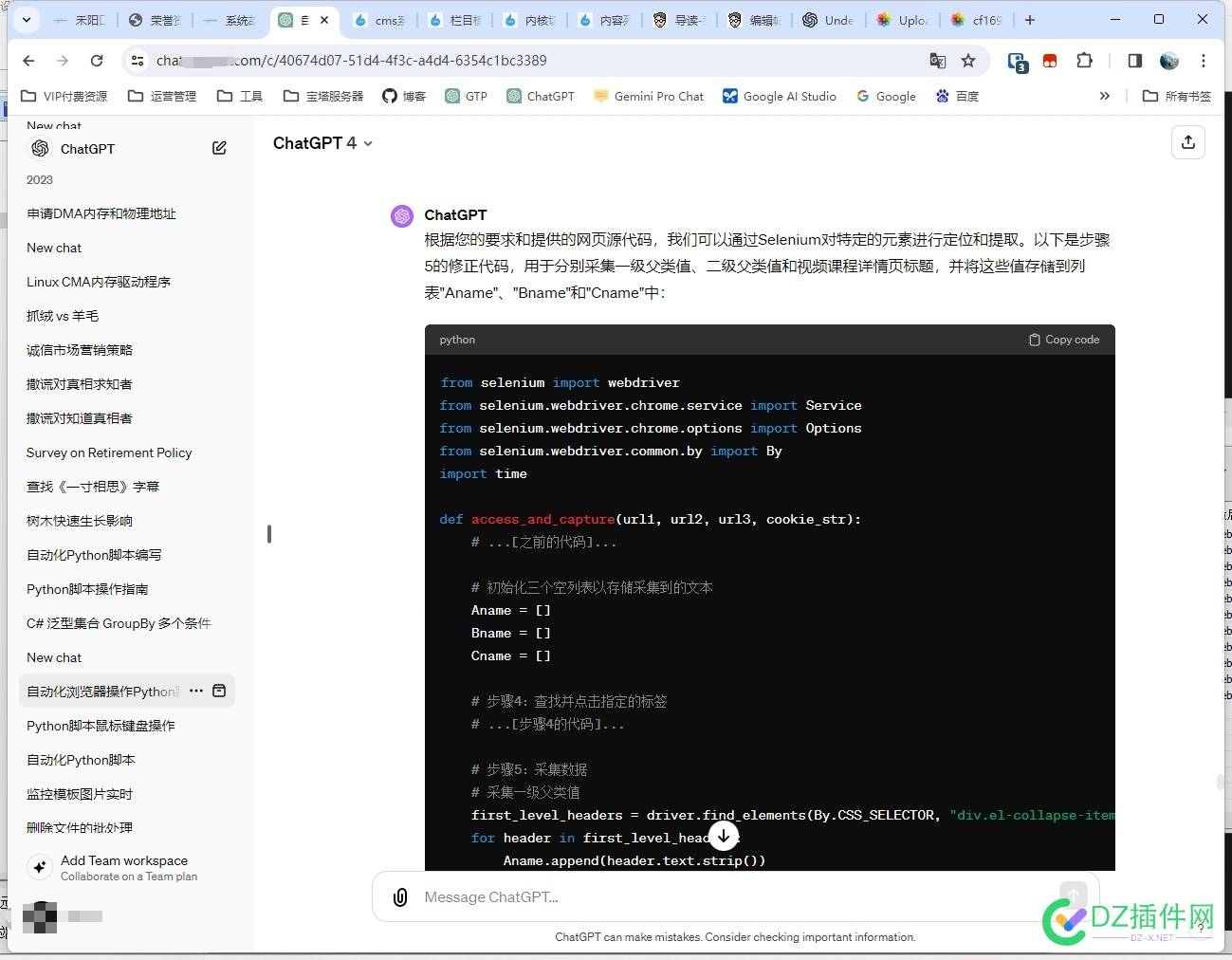Open the 运营管理 bookmark folder
Viewport: 1232px width, 960px height.
162,96
